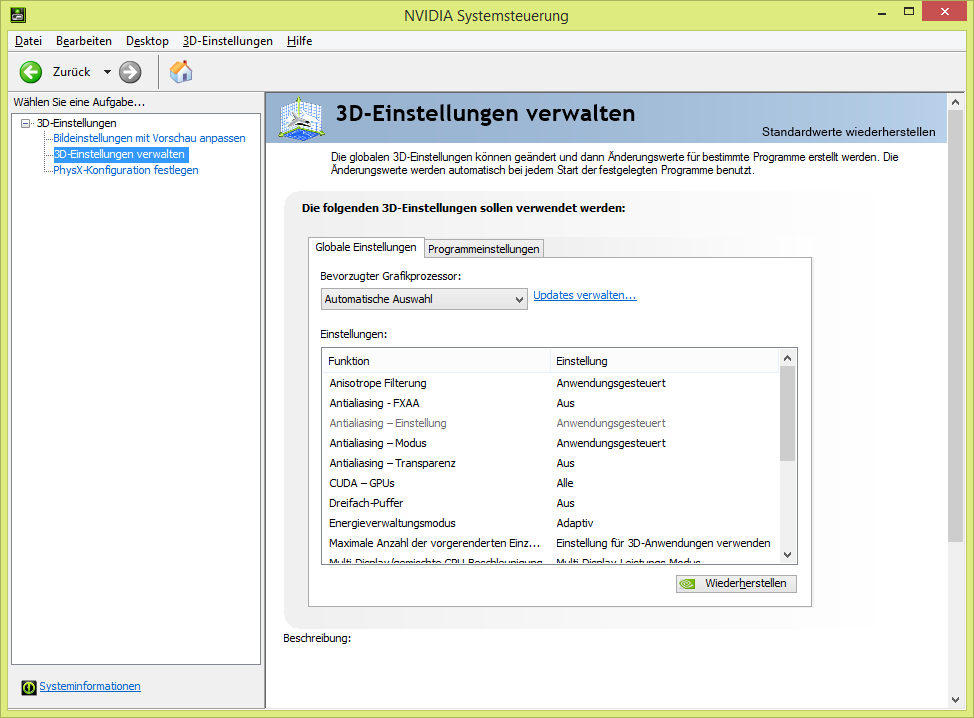974x718 pixels.
Task: Click the main panel vertical scrollbar thumb
Action: pyautogui.click(x=955, y=327)
